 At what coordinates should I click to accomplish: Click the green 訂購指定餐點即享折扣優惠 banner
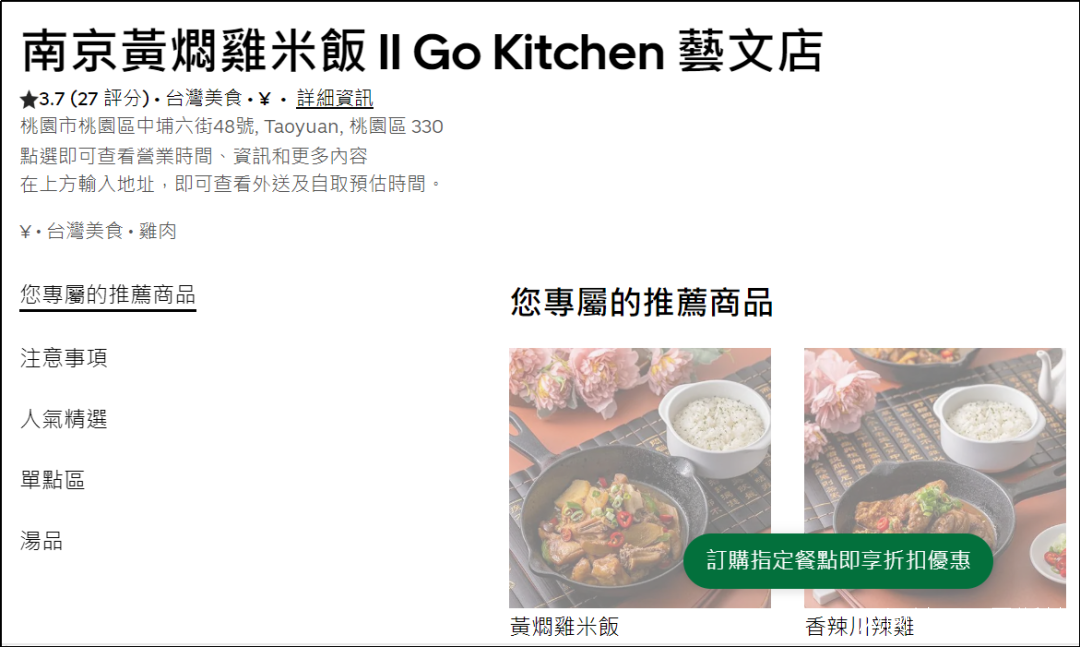838,560
